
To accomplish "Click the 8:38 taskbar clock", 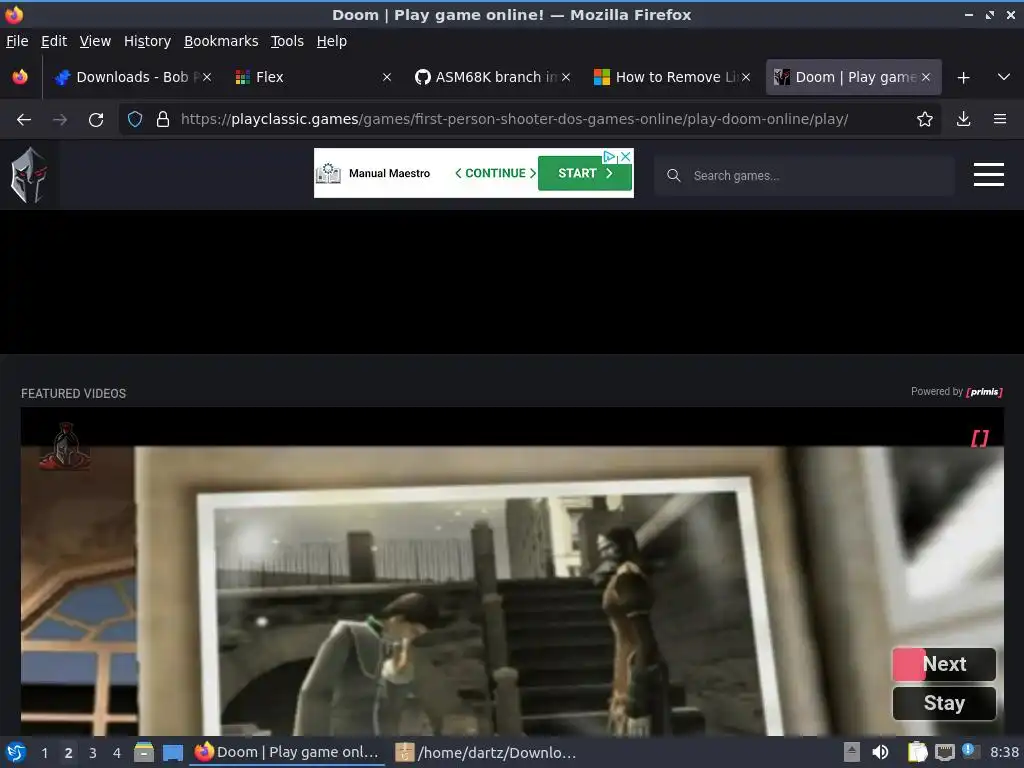I will pos(1004,753).
